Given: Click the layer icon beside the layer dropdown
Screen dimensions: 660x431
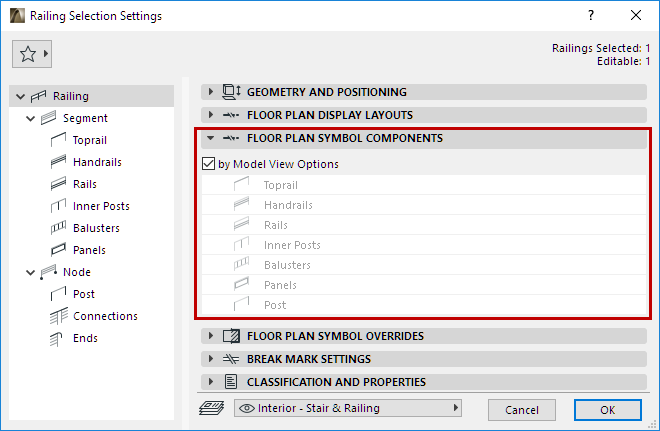Looking at the screenshot, I should coord(212,408).
